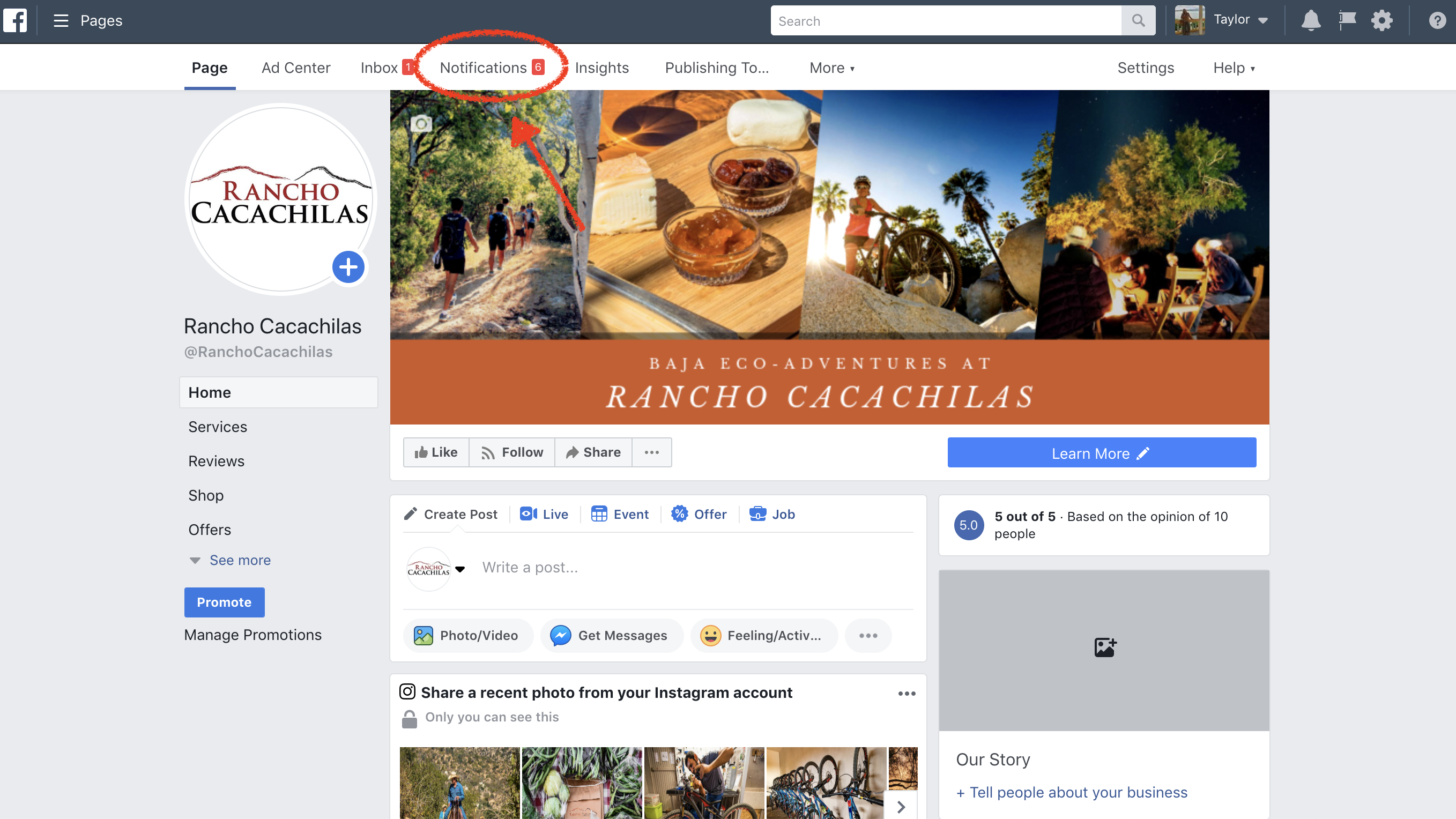Open the notifications bell icon

1311,21
